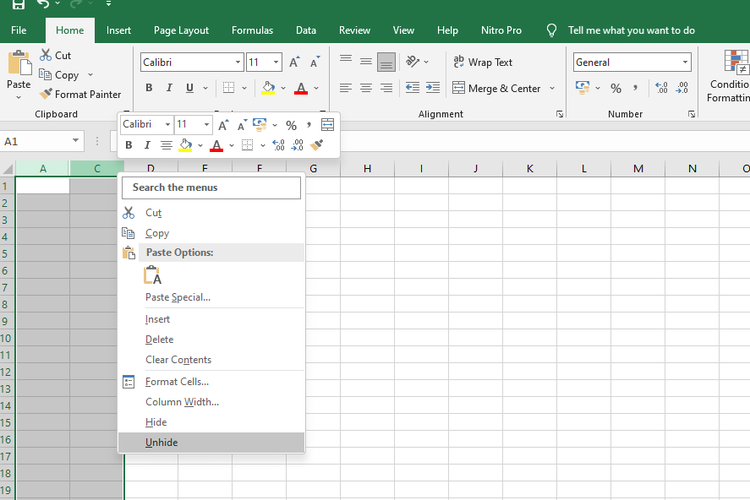Click mini toolbar percent style
Image resolution: width=750 pixels, height=500 pixels.
[291, 125]
